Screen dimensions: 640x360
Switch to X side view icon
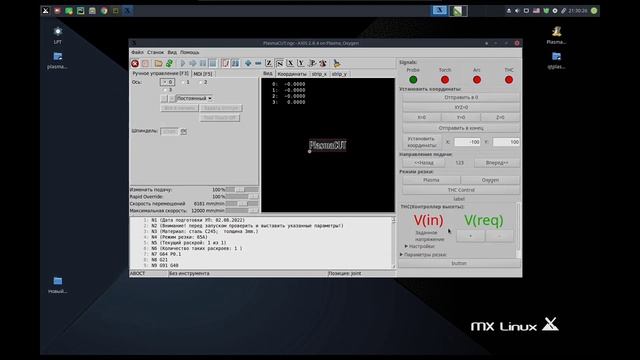(290, 63)
